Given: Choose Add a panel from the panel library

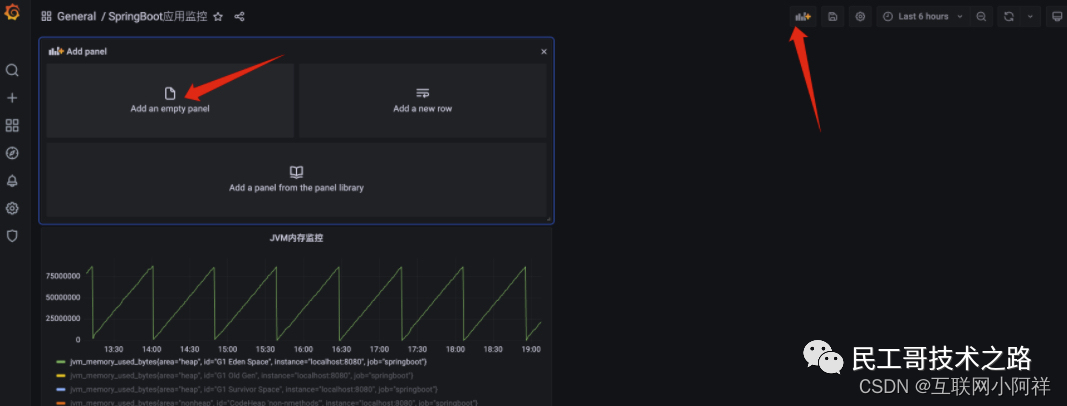Looking at the screenshot, I should tap(297, 180).
